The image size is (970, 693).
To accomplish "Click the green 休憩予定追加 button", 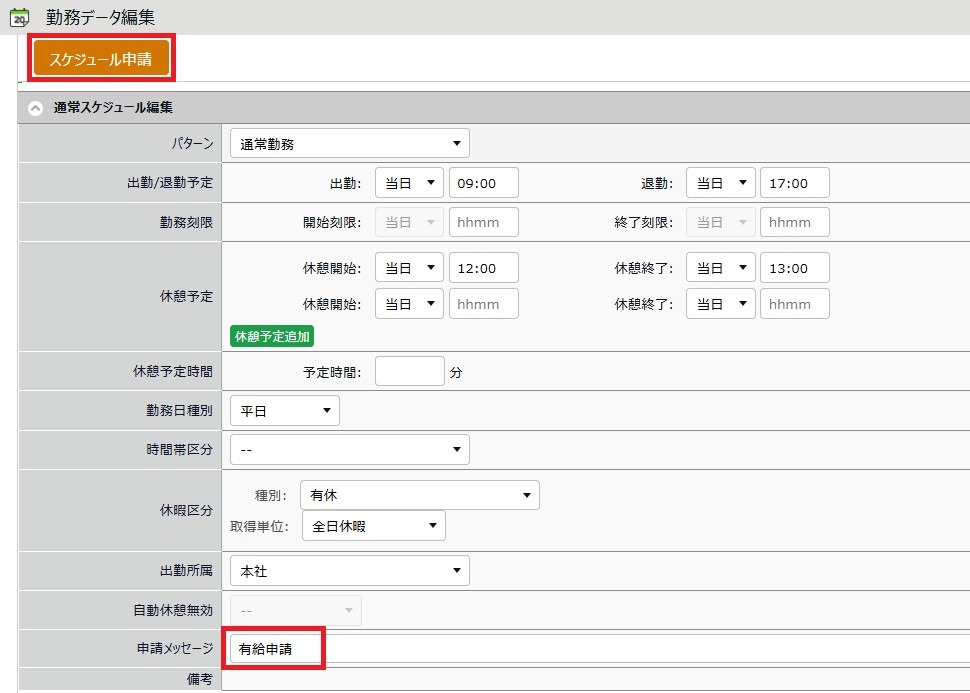I will pyautogui.click(x=272, y=336).
